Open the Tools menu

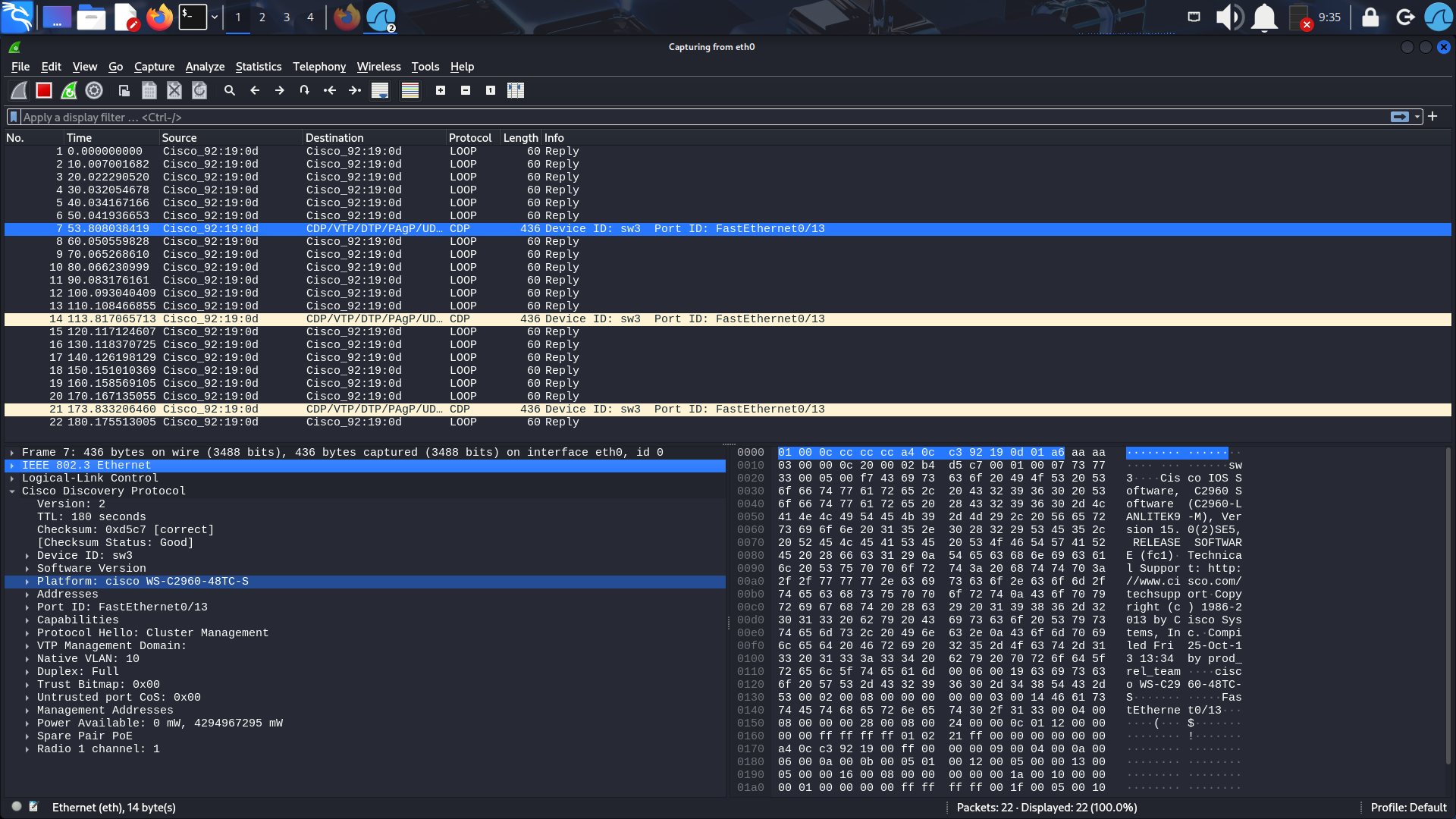pos(425,67)
